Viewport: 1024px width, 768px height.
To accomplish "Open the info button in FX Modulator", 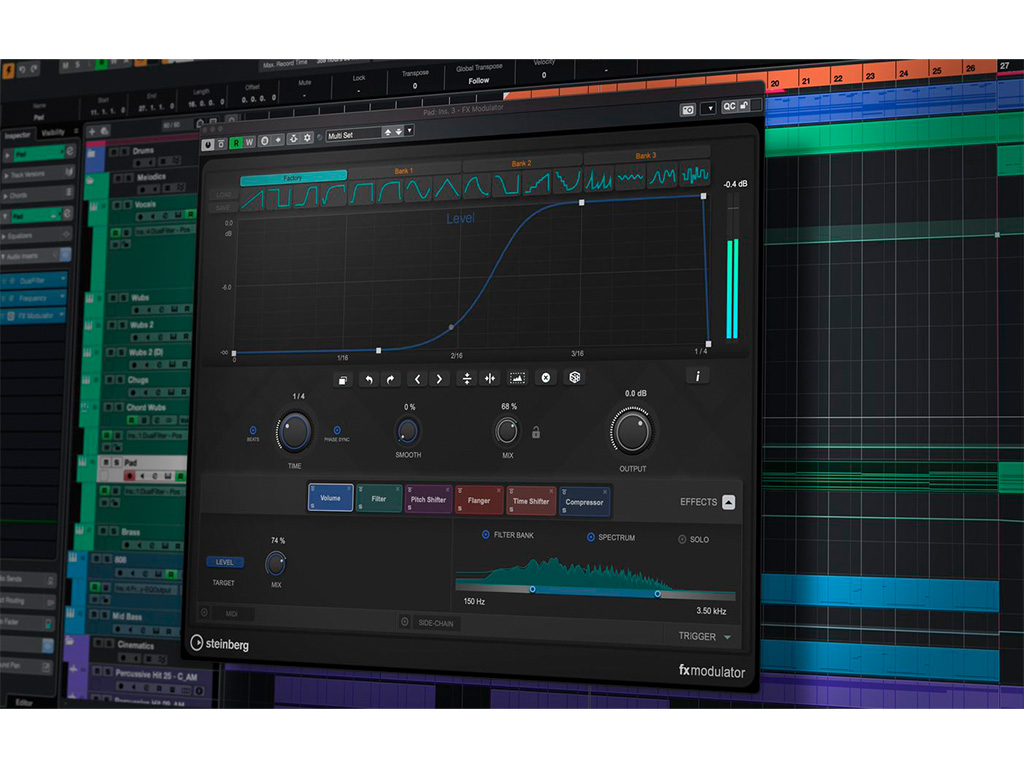I will 697,376.
